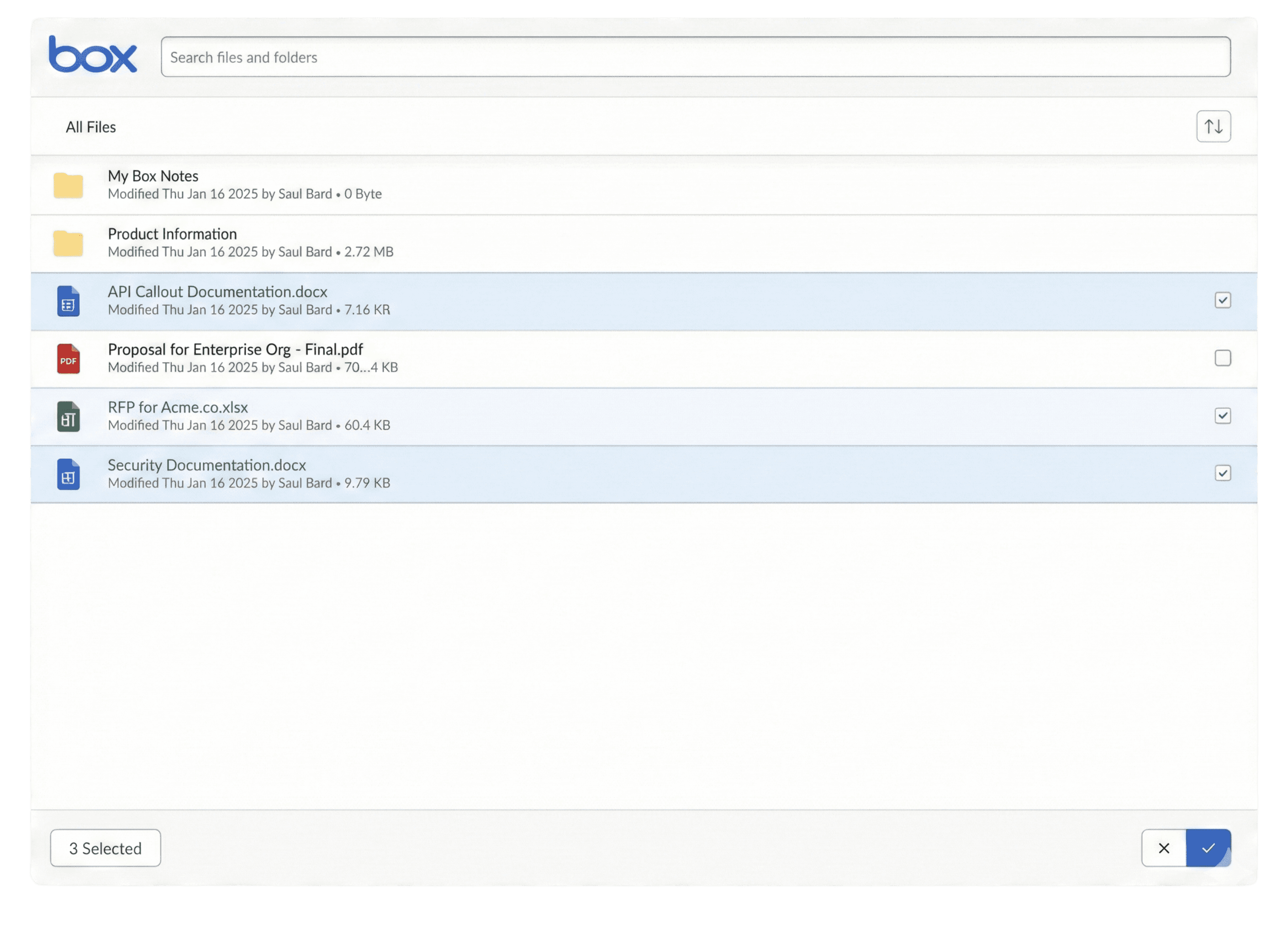
Task: Click the Security Documentation docx icon
Action: coord(68,474)
